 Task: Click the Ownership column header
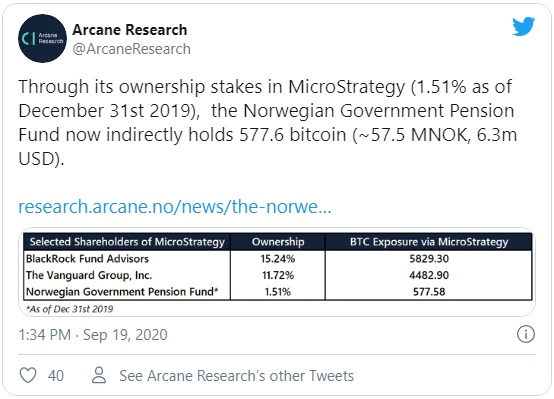pyautogui.click(x=278, y=242)
